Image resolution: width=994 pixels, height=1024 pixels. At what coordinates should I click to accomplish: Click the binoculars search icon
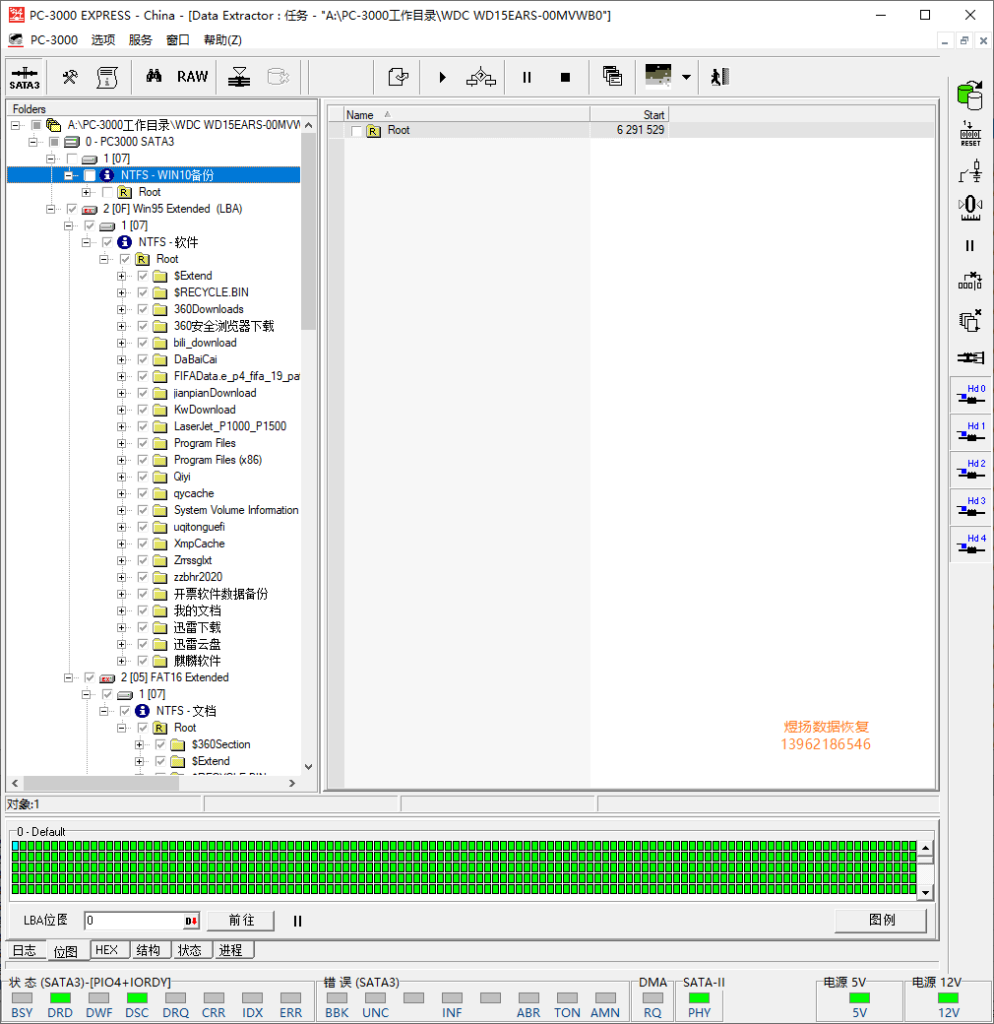pyautogui.click(x=154, y=77)
